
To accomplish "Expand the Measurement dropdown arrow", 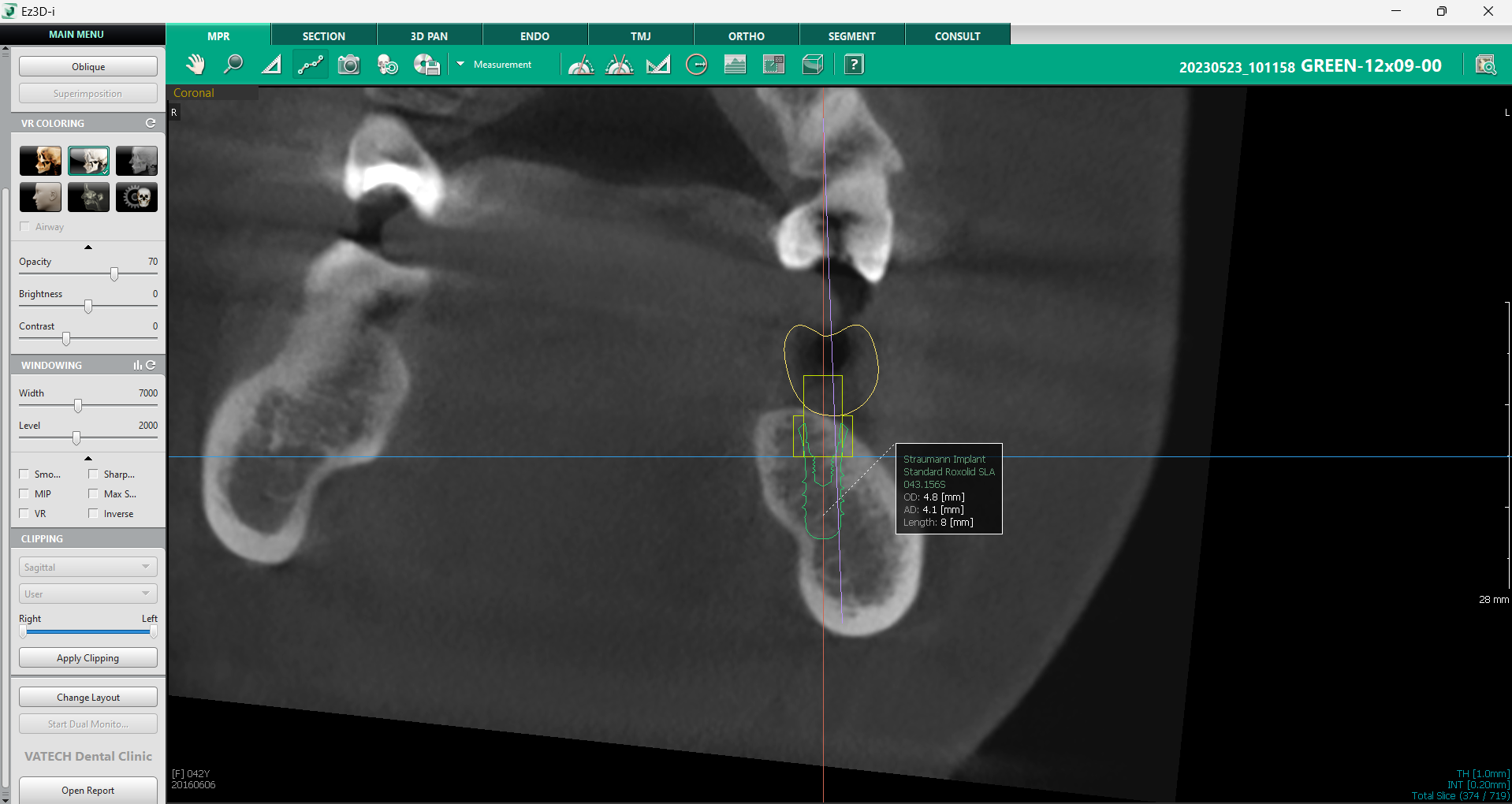I will point(460,64).
